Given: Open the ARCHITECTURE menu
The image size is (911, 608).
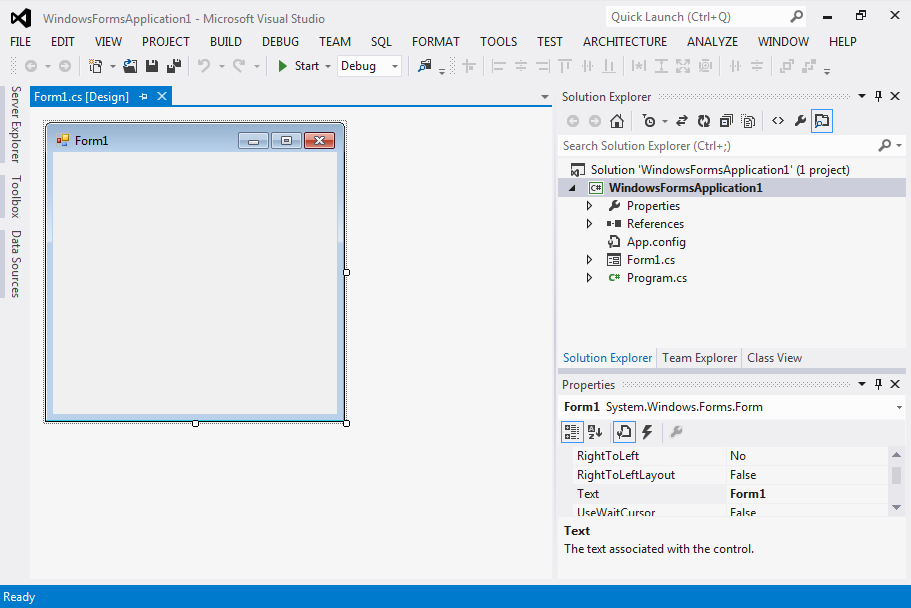Looking at the screenshot, I should 625,42.
